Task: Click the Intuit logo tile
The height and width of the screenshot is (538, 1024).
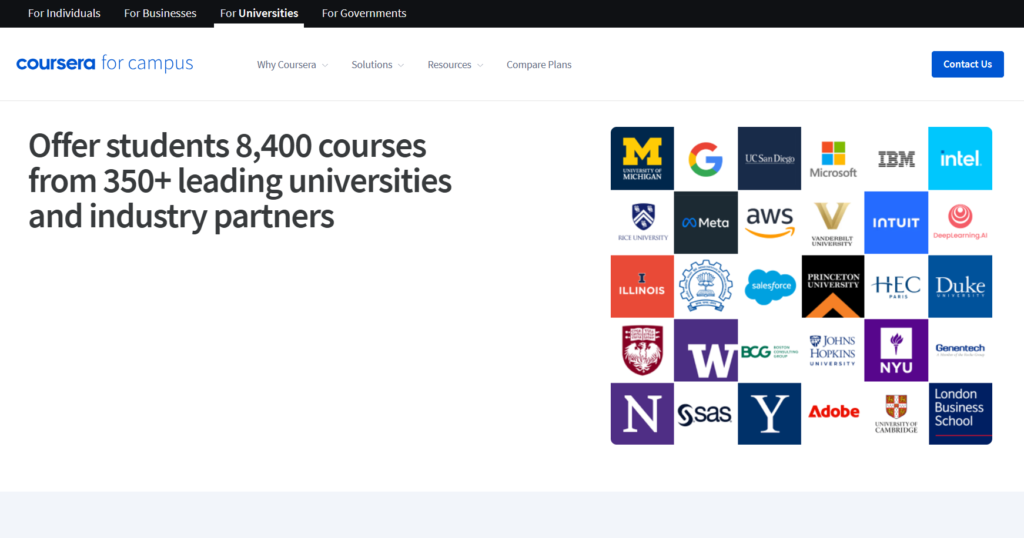Action: pos(896,223)
